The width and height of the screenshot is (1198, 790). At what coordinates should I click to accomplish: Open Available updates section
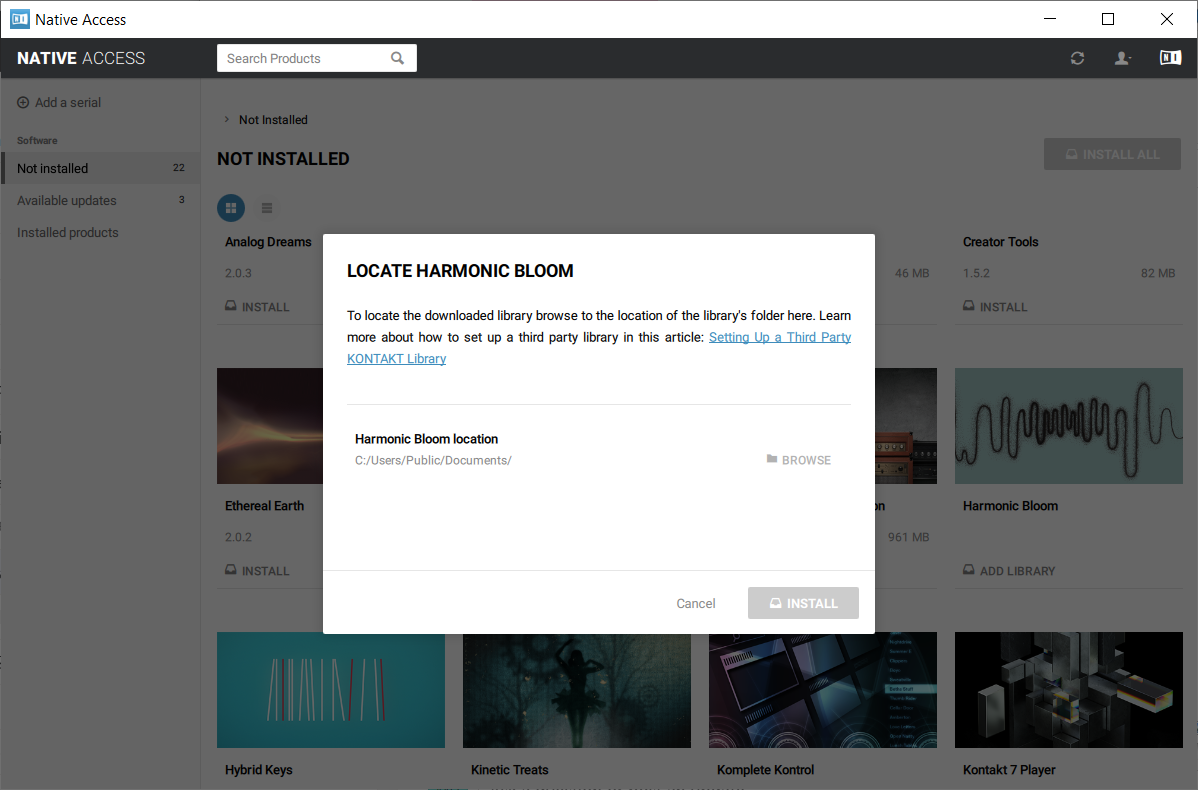point(67,200)
